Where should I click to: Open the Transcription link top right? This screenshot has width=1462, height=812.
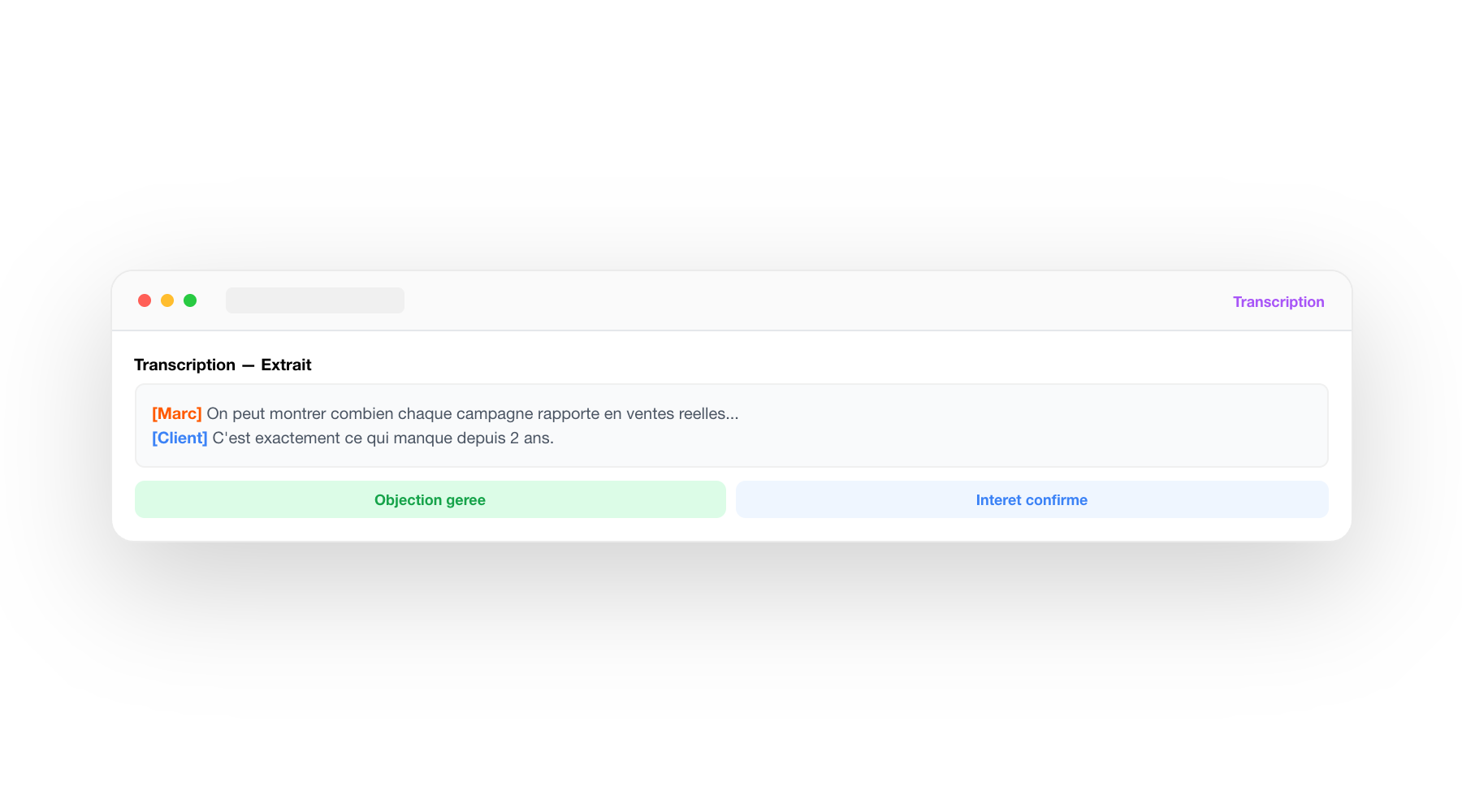coord(1278,301)
